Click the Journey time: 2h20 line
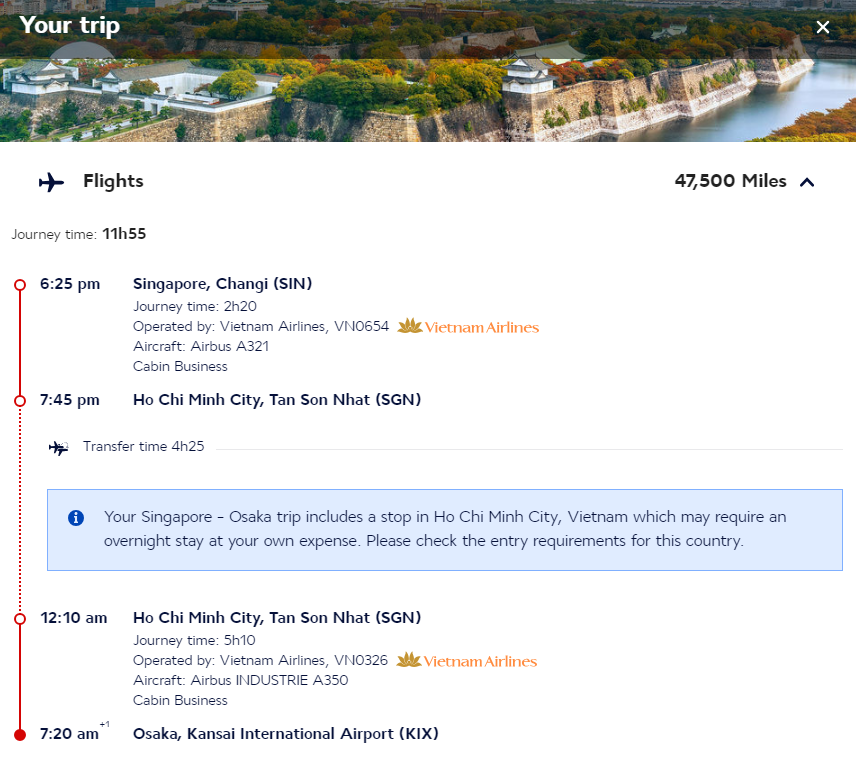The height and width of the screenshot is (766, 856). pyautogui.click(x=195, y=306)
